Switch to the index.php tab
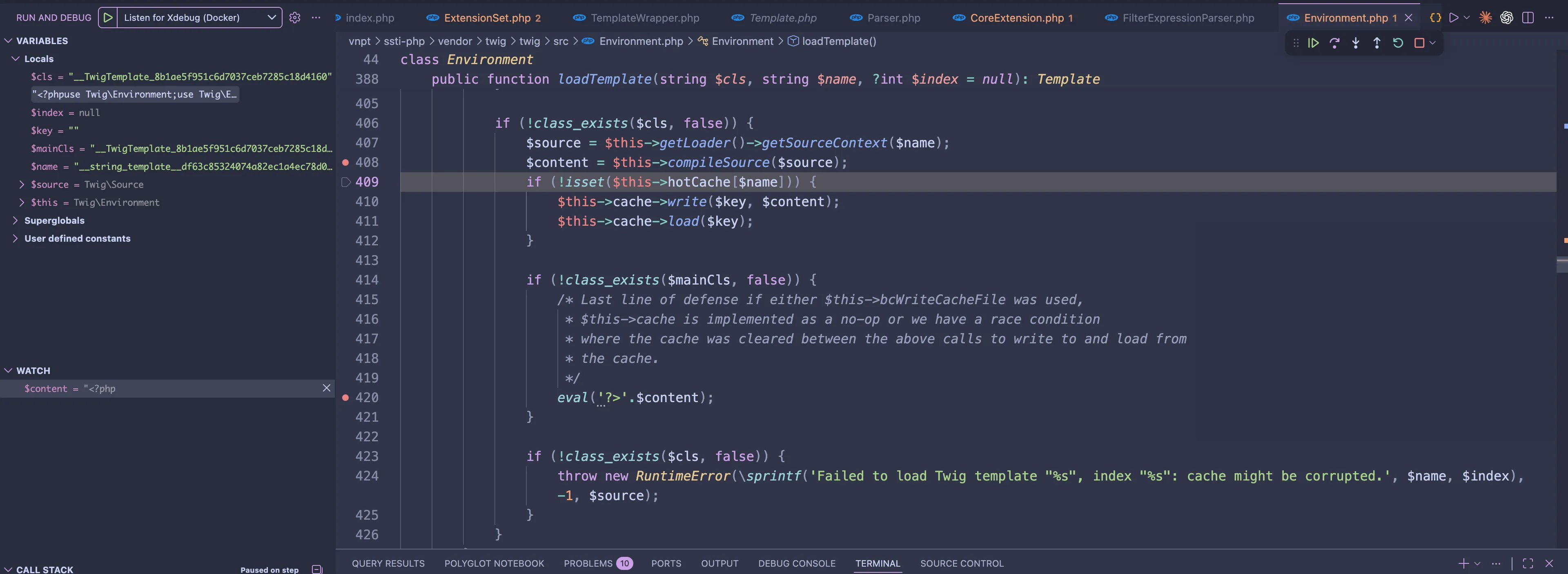Image resolution: width=1568 pixels, height=574 pixels. coord(370,18)
